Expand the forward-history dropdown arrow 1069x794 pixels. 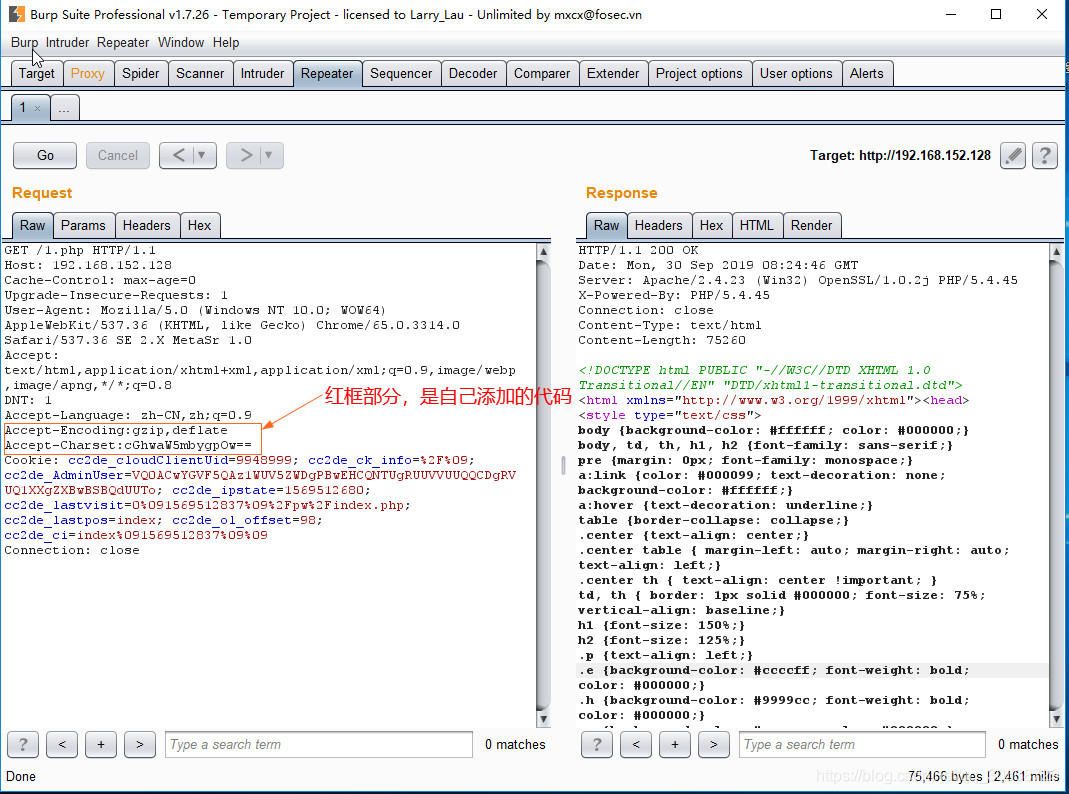pos(269,155)
